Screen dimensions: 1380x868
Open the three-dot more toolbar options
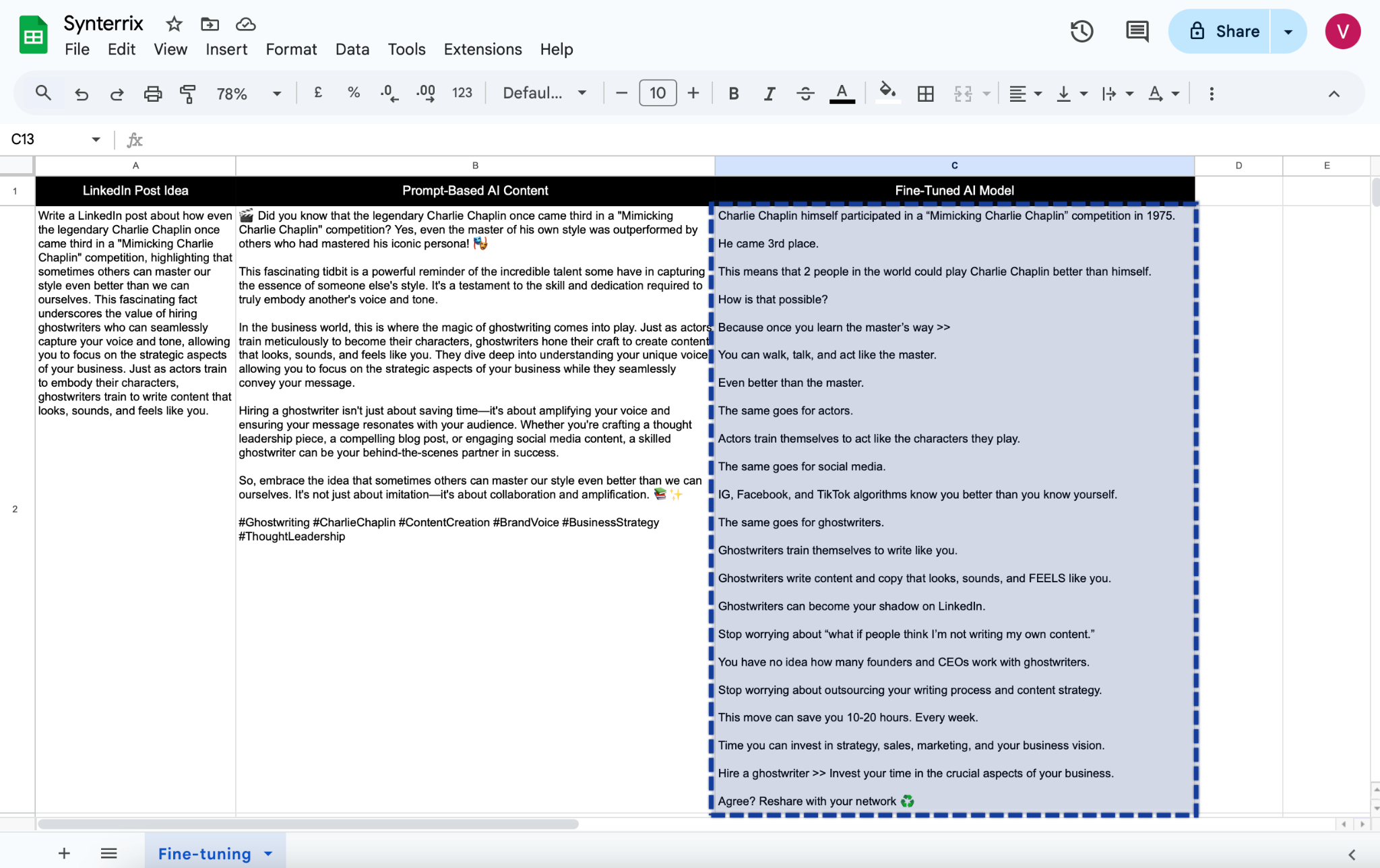[1211, 94]
